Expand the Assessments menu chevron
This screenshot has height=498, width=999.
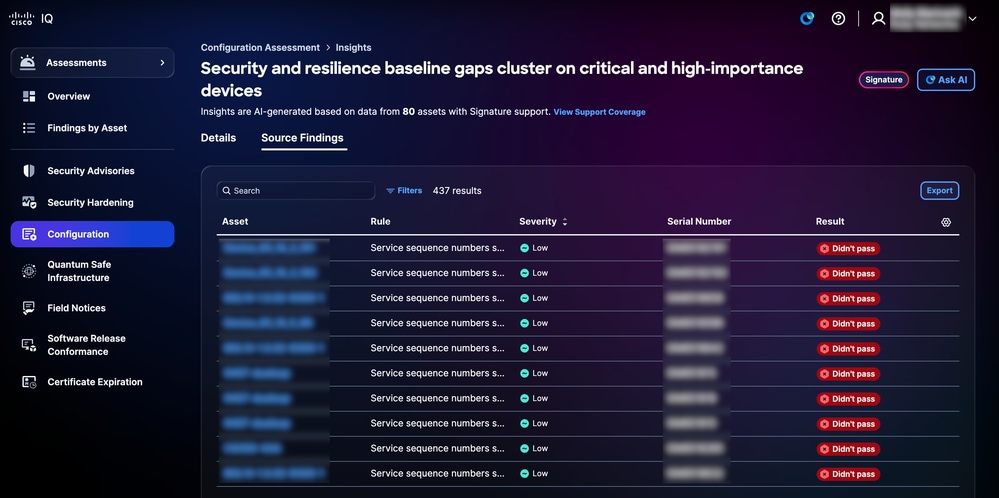tap(162, 62)
